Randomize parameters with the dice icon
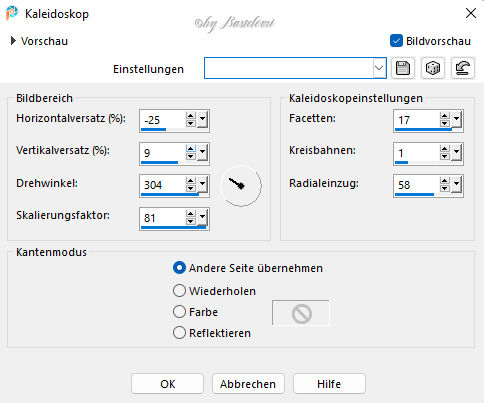The width and height of the screenshot is (484, 403). [x=433, y=68]
